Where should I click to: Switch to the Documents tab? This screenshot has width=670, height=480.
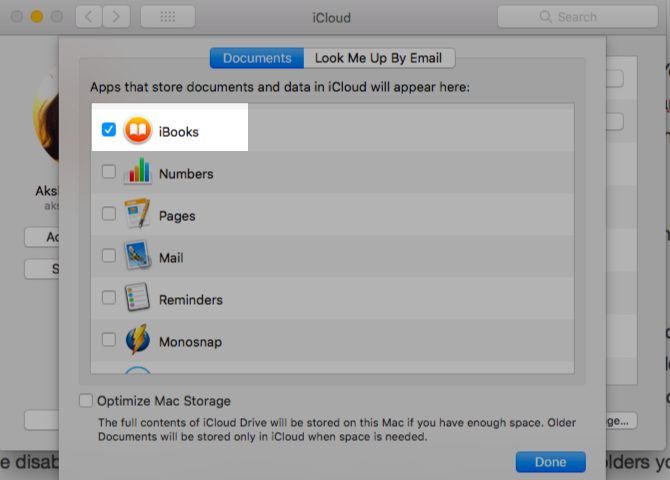coord(256,58)
